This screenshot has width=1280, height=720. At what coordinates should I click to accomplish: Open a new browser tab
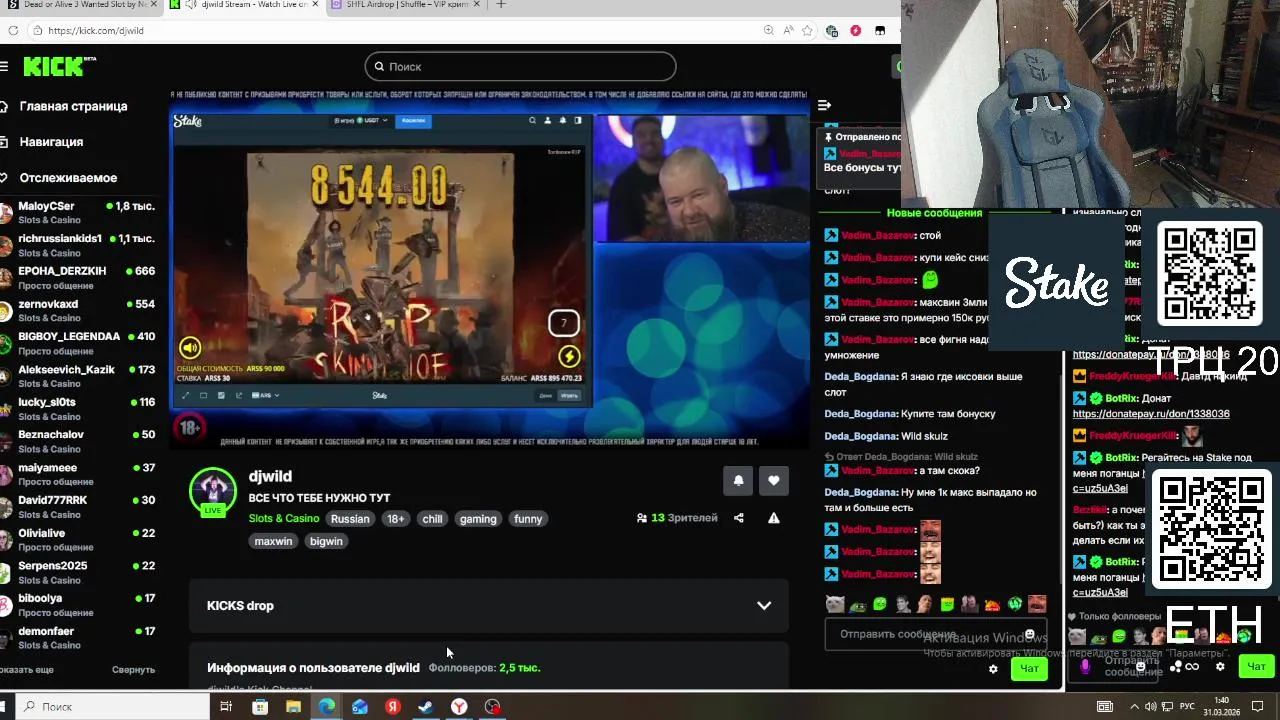click(x=501, y=5)
